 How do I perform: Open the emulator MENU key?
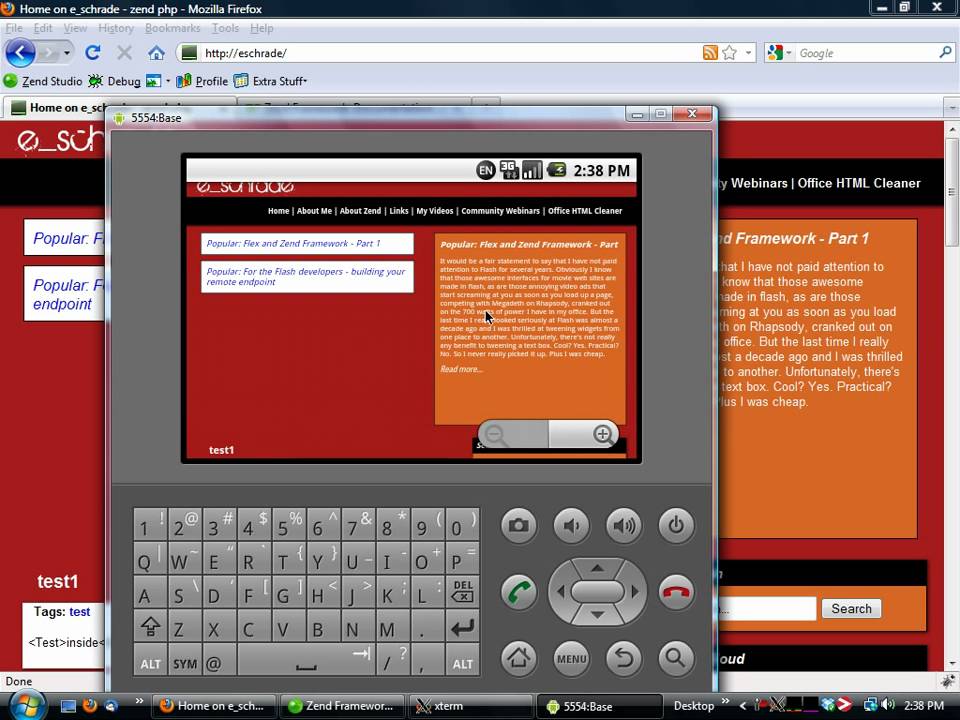[571, 658]
